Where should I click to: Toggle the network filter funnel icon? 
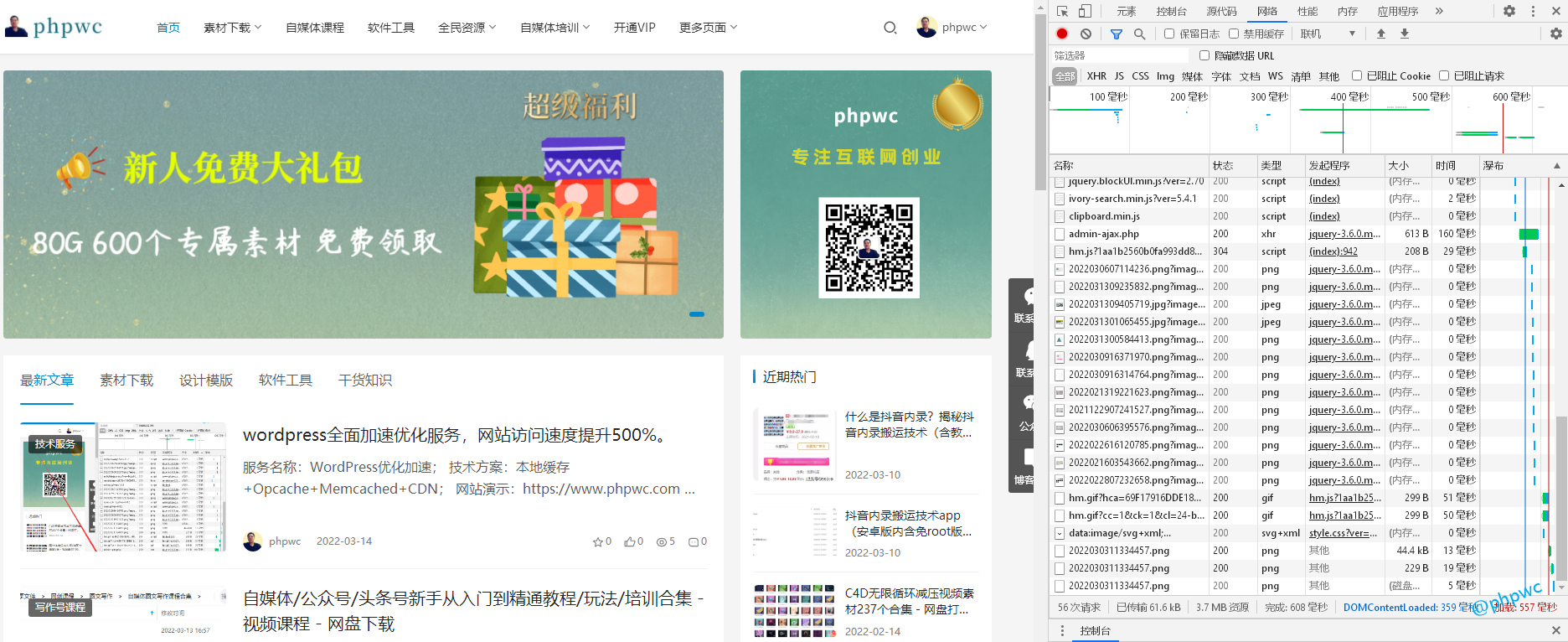point(1116,34)
